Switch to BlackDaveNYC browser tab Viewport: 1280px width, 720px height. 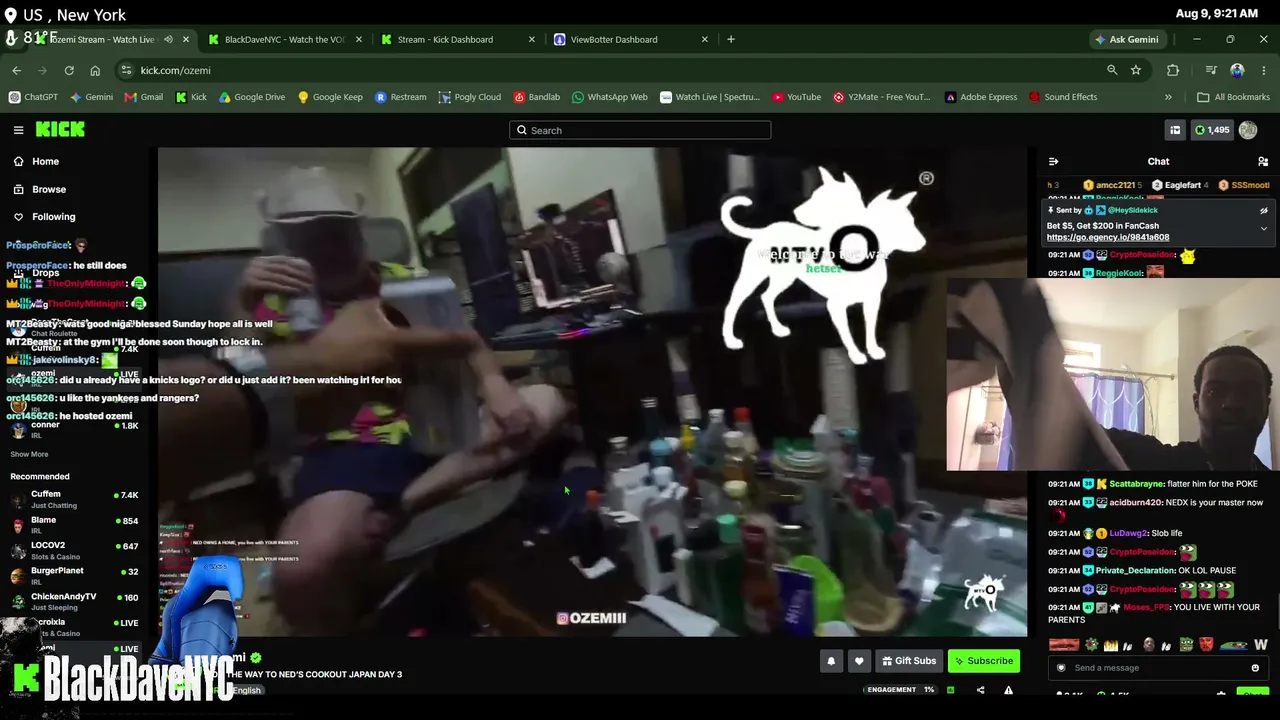(284, 40)
